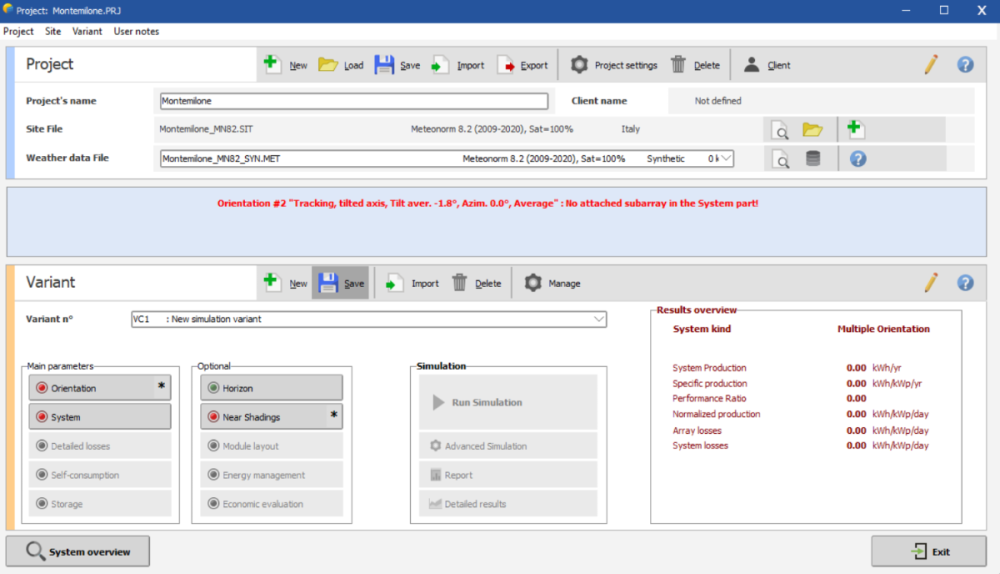This screenshot has height=574, width=1000.
Task: Click the Orientation parameter button
Action: (99, 388)
